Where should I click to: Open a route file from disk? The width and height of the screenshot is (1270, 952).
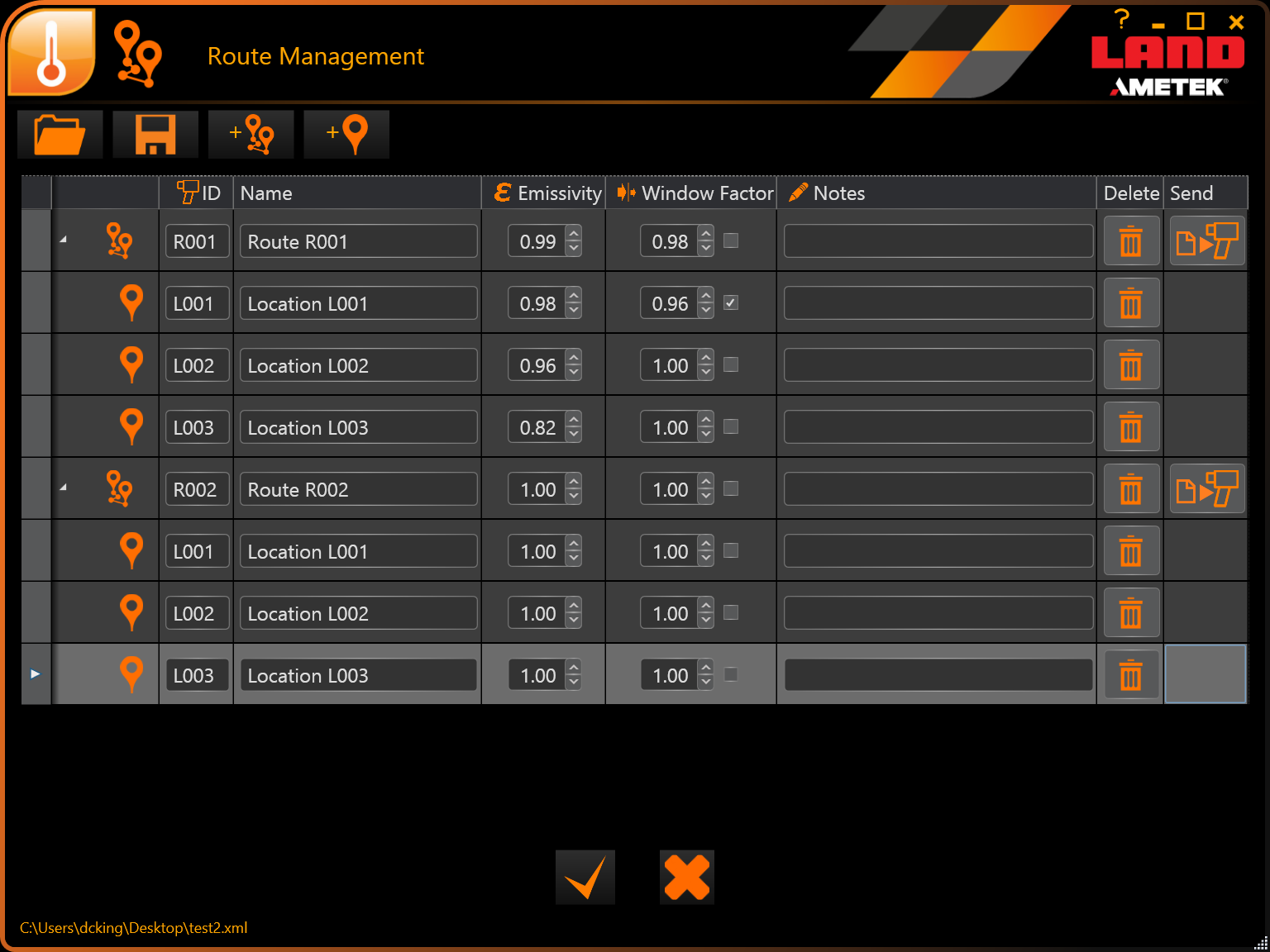59,134
